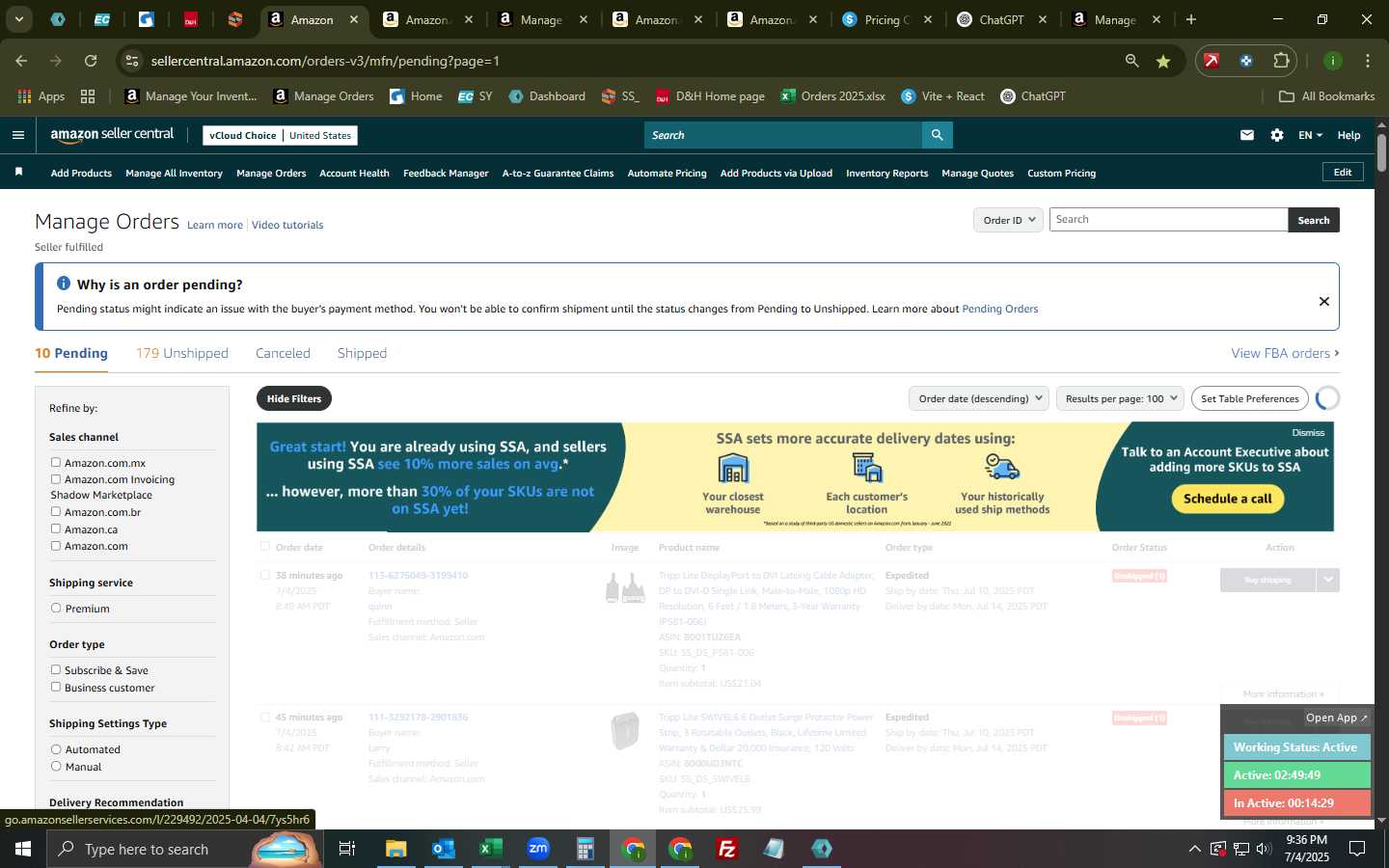
Task: Click Set Table Preferences button
Action: pos(1250,398)
